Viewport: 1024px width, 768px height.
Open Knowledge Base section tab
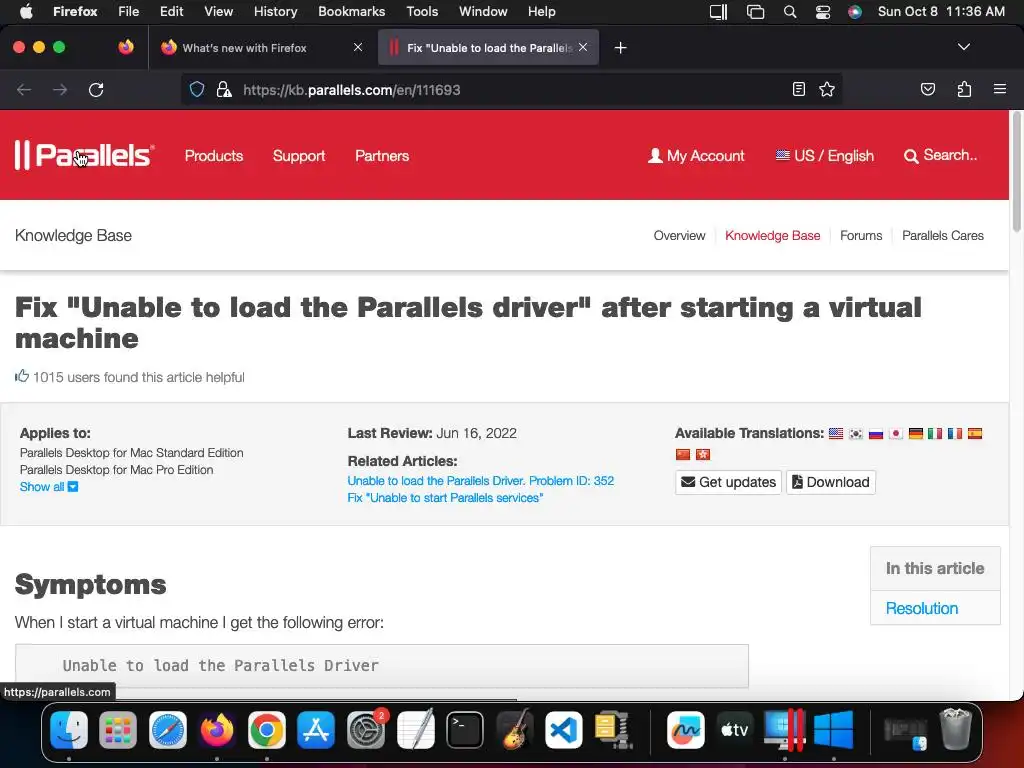773,236
